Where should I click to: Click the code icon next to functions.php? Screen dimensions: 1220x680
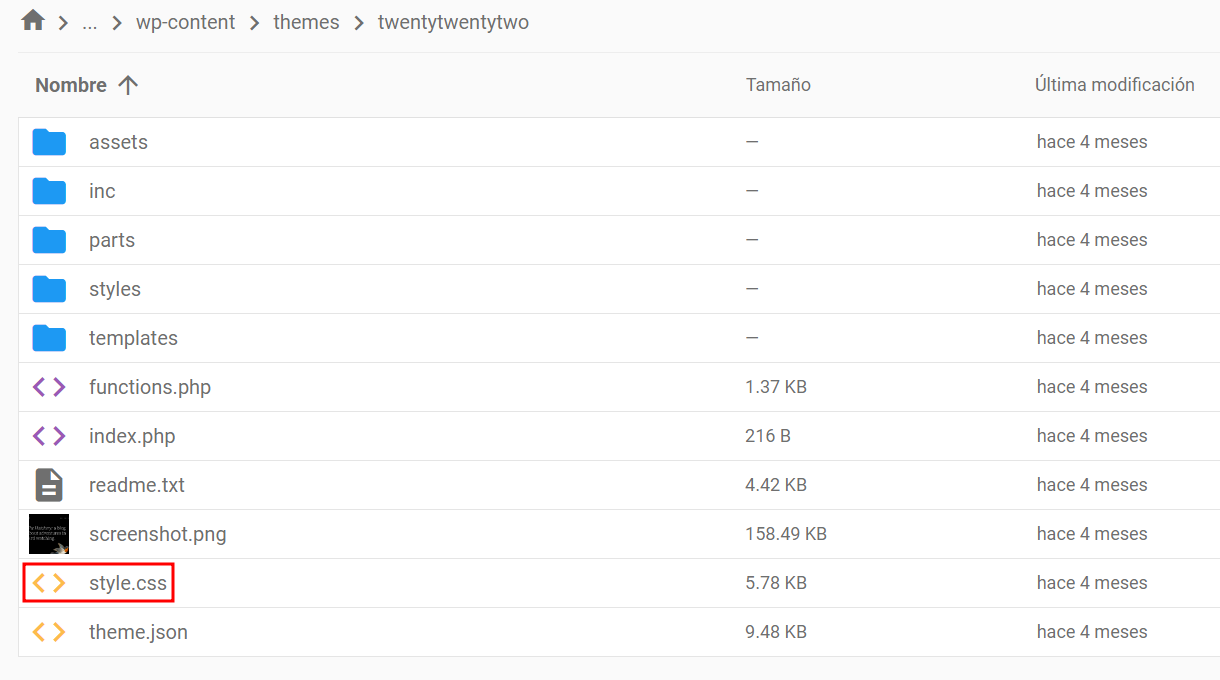pos(49,386)
